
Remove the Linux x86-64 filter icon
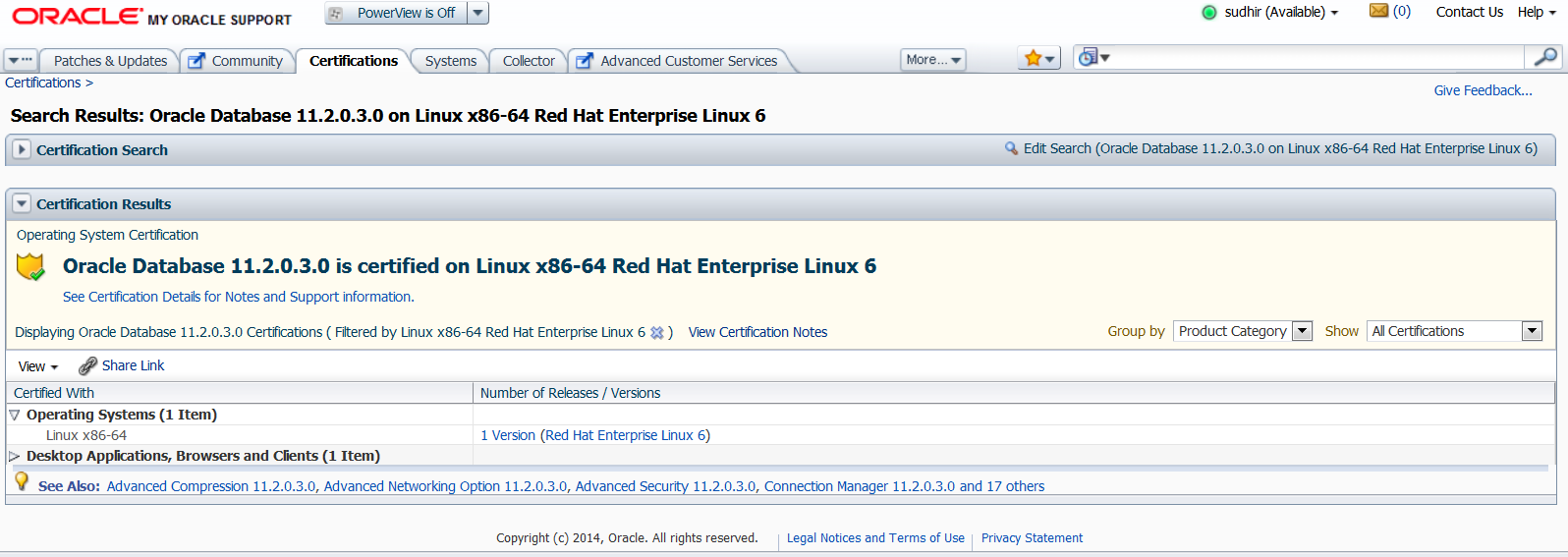point(657,333)
